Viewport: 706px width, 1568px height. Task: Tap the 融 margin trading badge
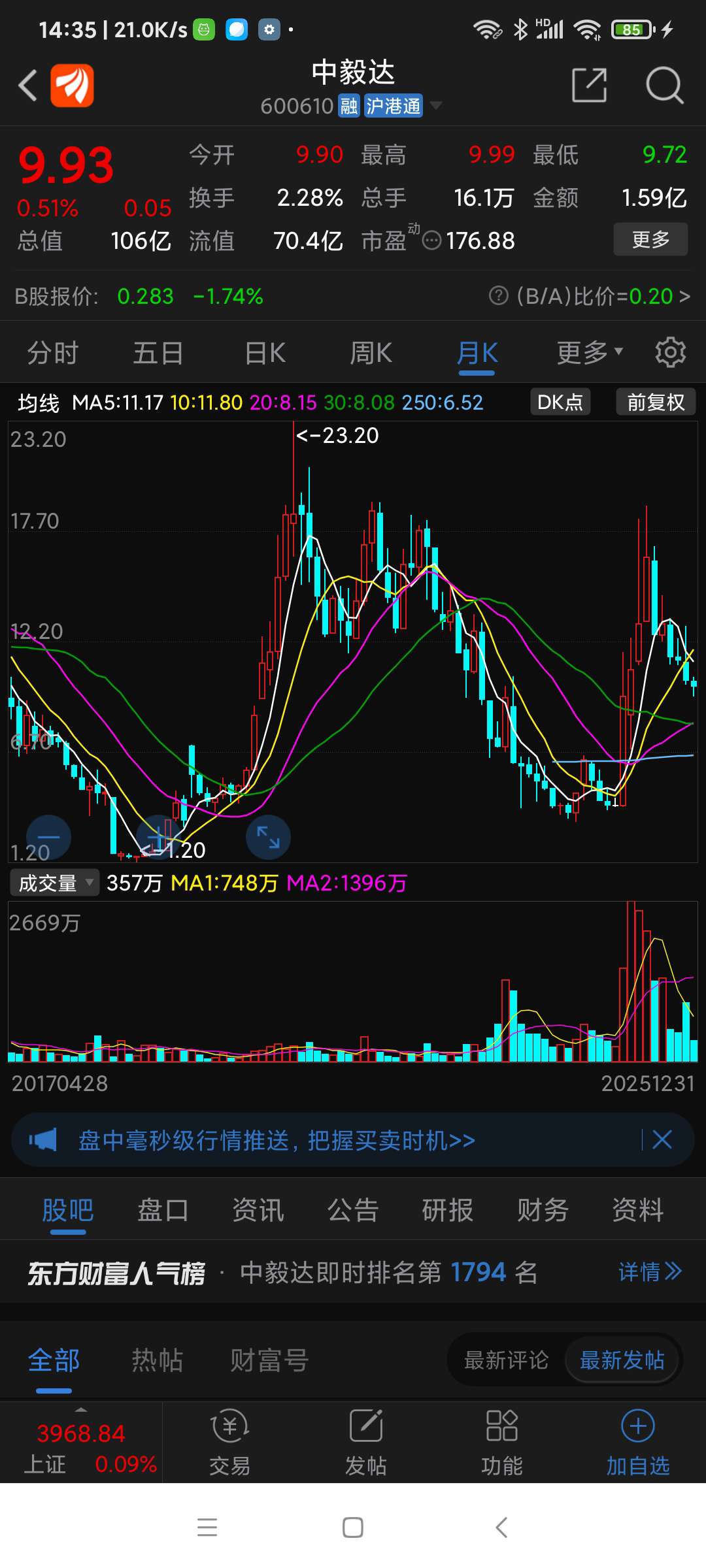point(349,106)
